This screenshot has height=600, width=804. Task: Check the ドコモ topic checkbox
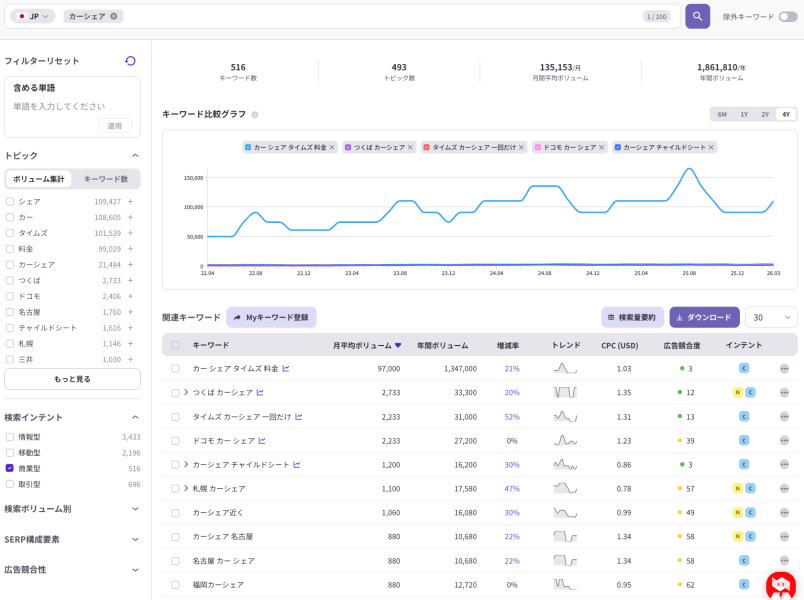(10, 296)
